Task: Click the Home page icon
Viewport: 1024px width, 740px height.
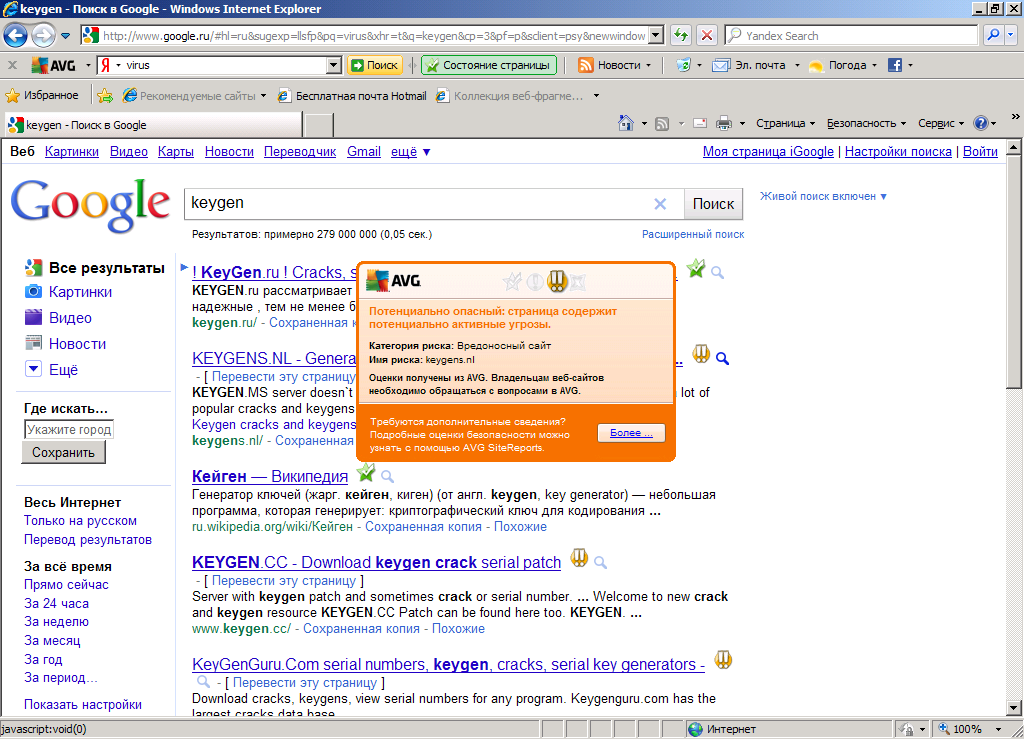Action: tap(626, 123)
